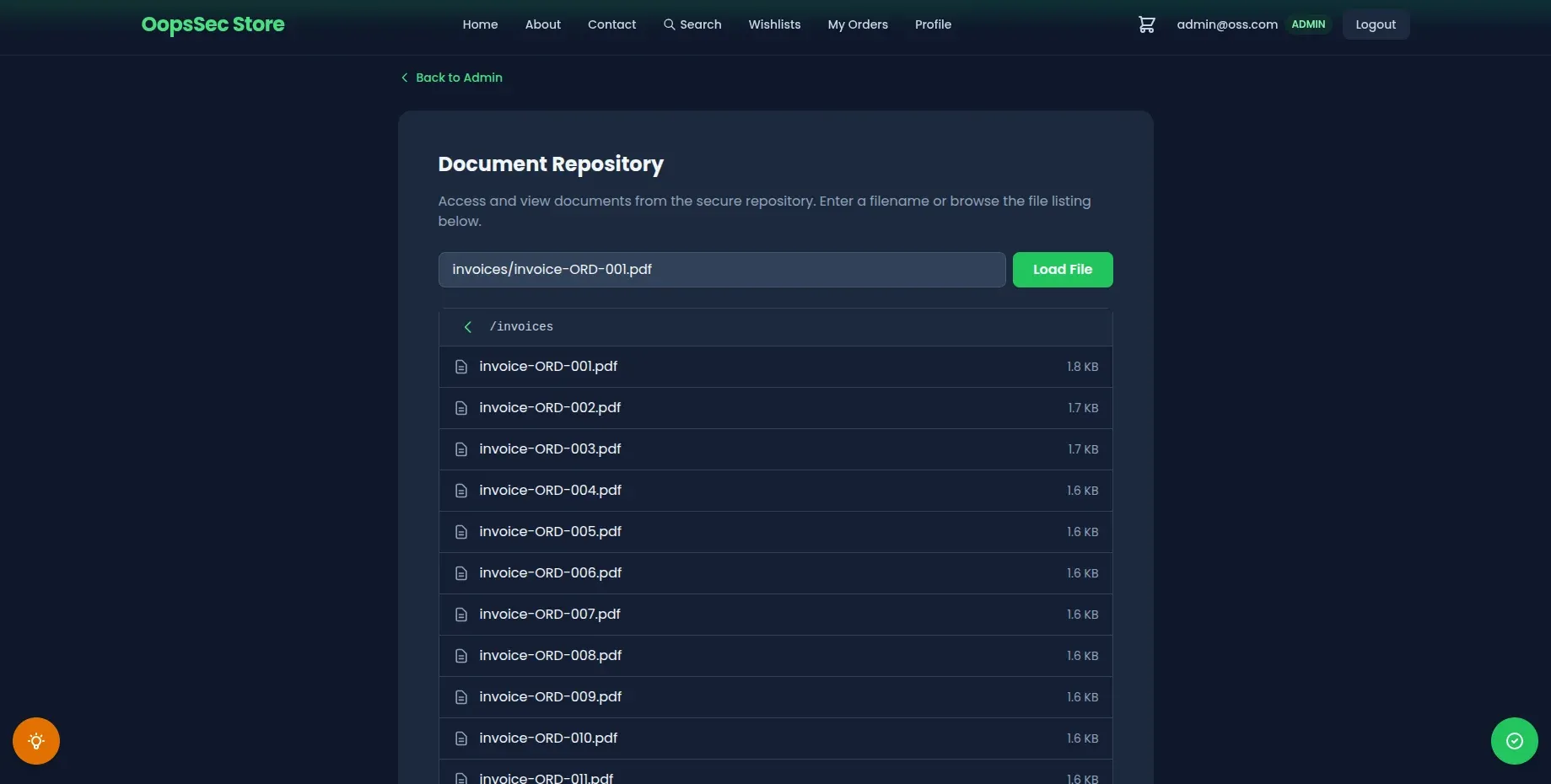Click the green checkmark button bottom right
This screenshot has height=784, width=1551.
point(1513,740)
